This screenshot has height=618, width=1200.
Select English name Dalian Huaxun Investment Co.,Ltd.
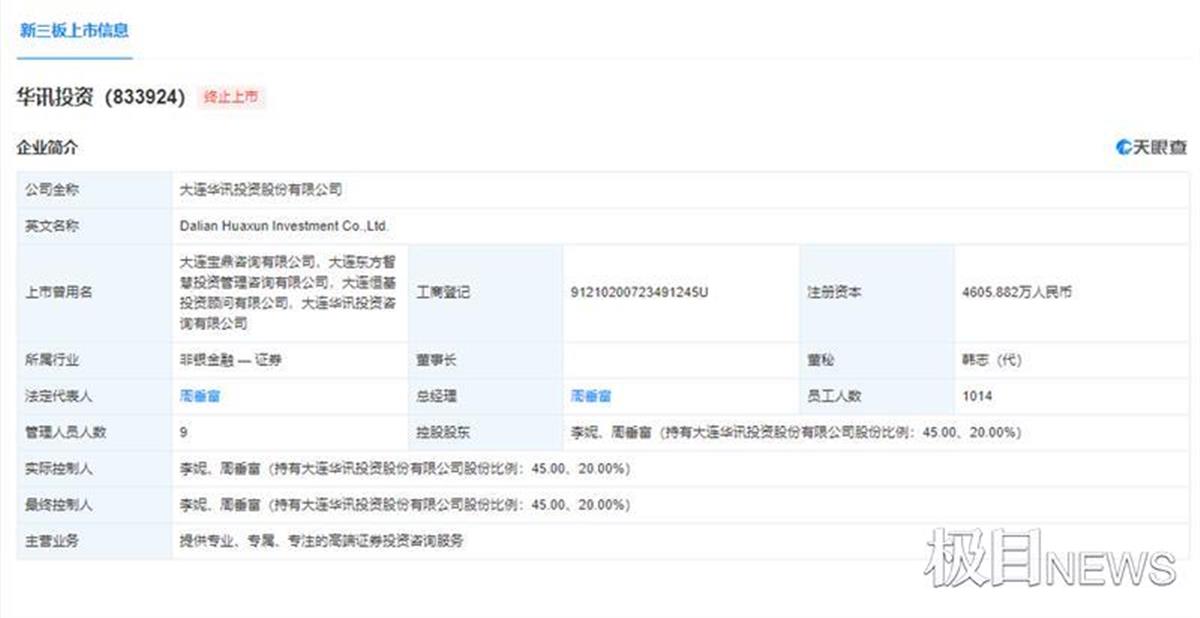pyautogui.click(x=283, y=226)
